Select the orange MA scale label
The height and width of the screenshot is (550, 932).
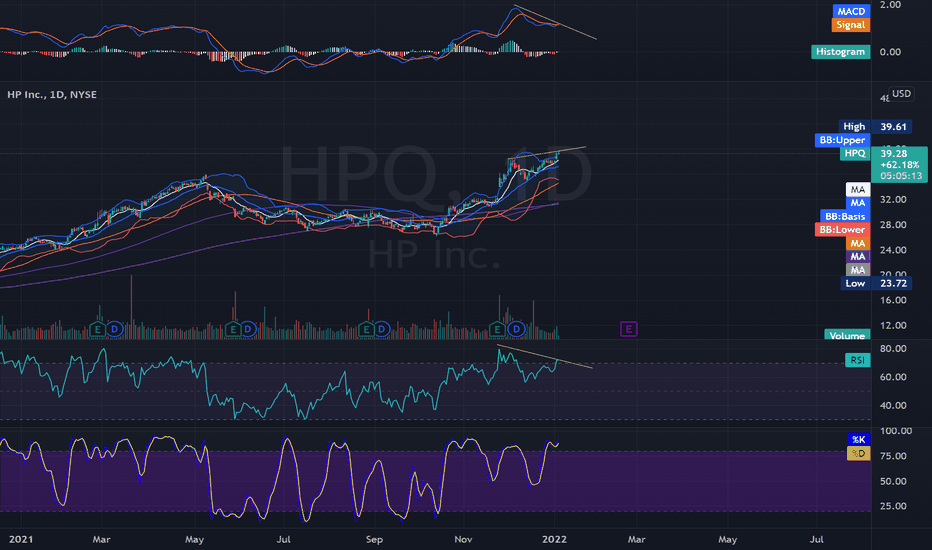(x=858, y=243)
